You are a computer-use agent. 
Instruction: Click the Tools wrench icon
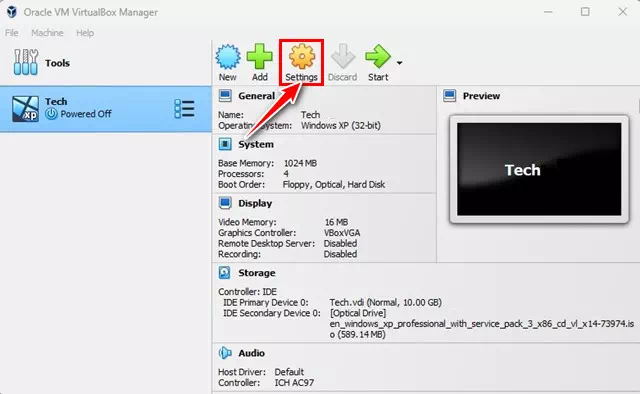click(26, 62)
